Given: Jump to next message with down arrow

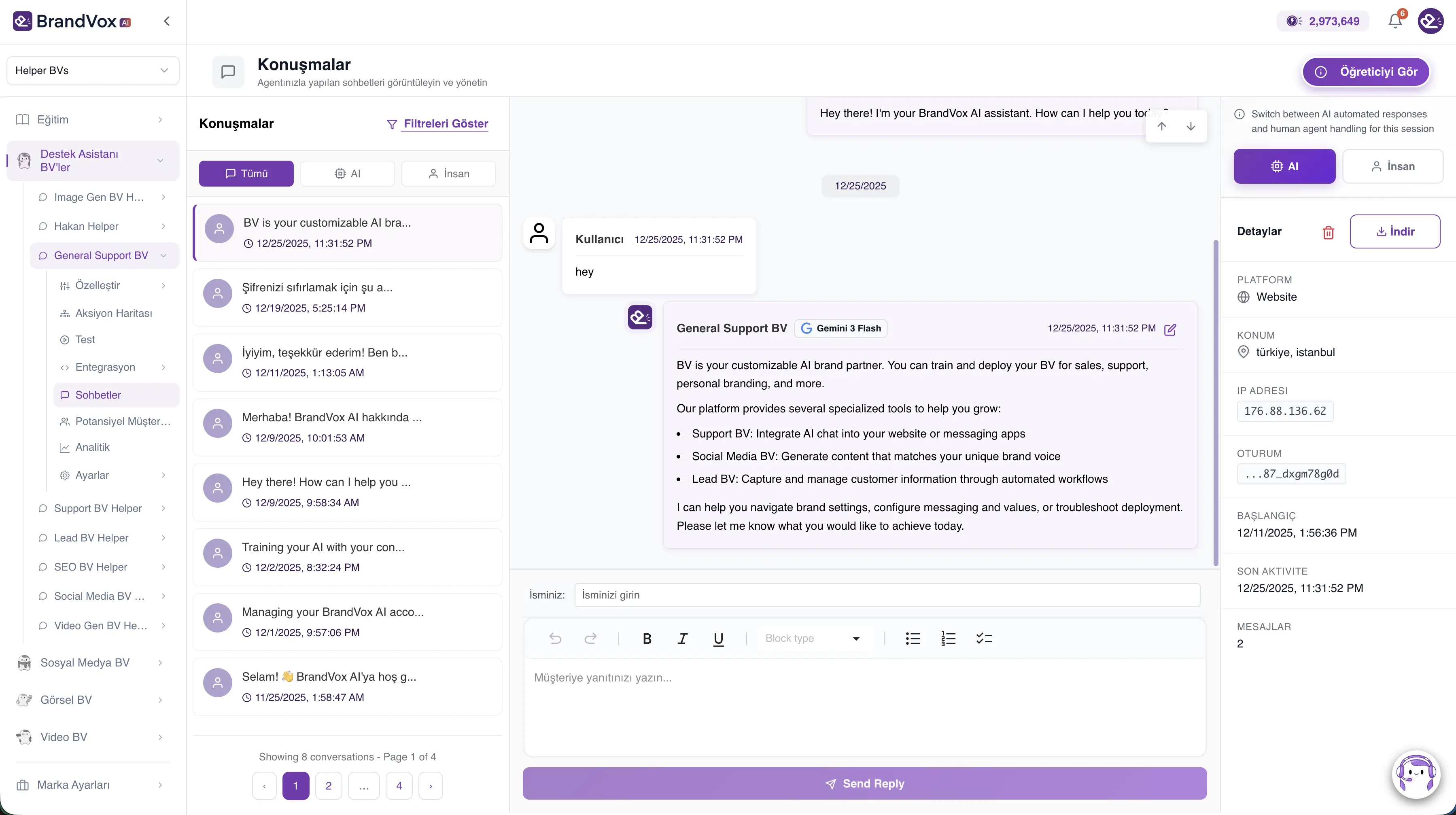Looking at the screenshot, I should 1191,126.
